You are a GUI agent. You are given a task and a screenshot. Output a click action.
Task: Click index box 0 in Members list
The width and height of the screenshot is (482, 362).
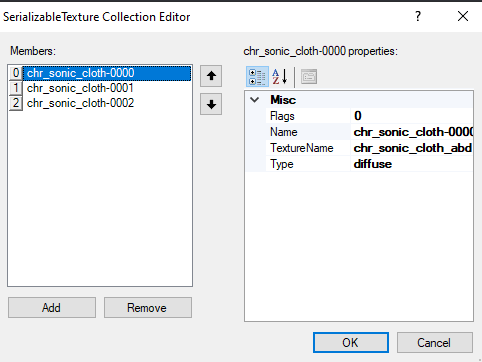click(x=16, y=73)
